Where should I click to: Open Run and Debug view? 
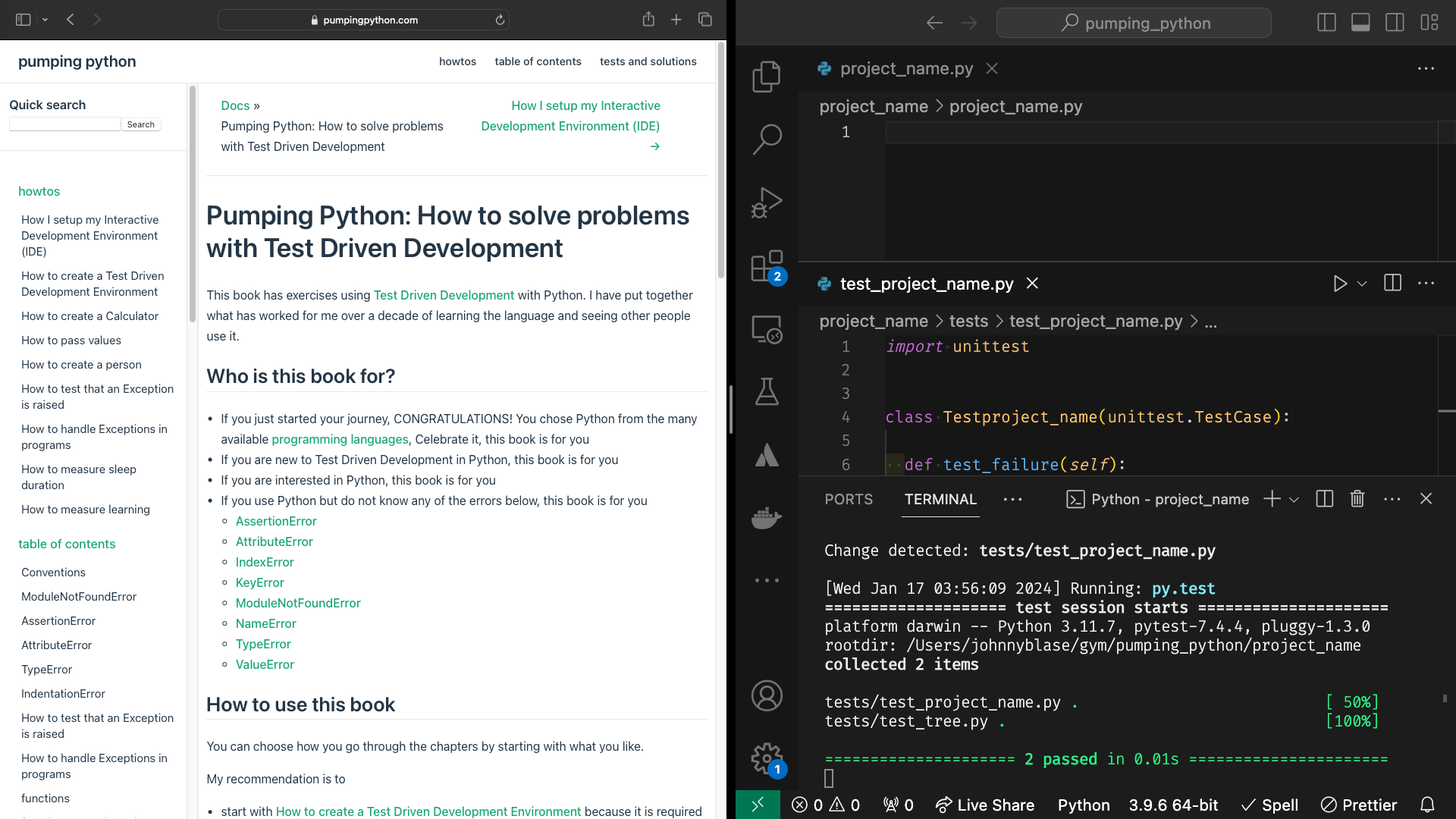[767, 202]
